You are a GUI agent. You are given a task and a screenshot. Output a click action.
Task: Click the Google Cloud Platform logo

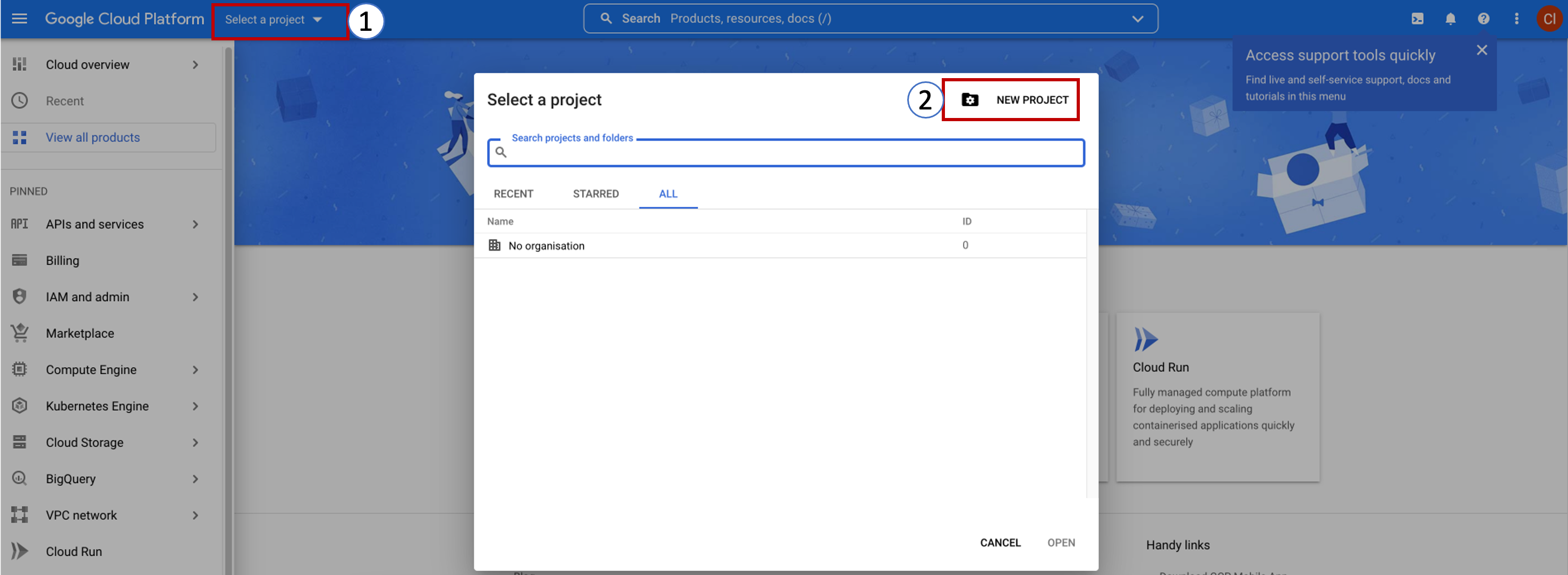click(124, 19)
